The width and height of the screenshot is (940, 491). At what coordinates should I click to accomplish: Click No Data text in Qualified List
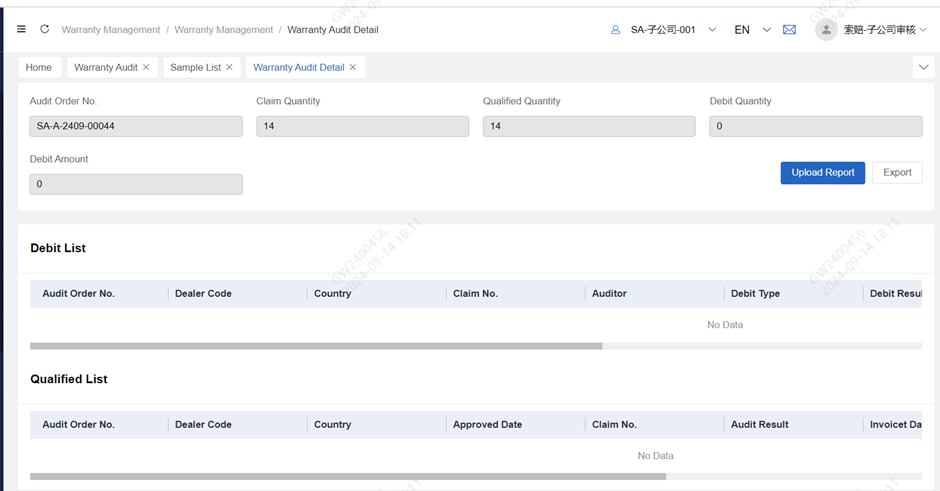[x=655, y=456]
